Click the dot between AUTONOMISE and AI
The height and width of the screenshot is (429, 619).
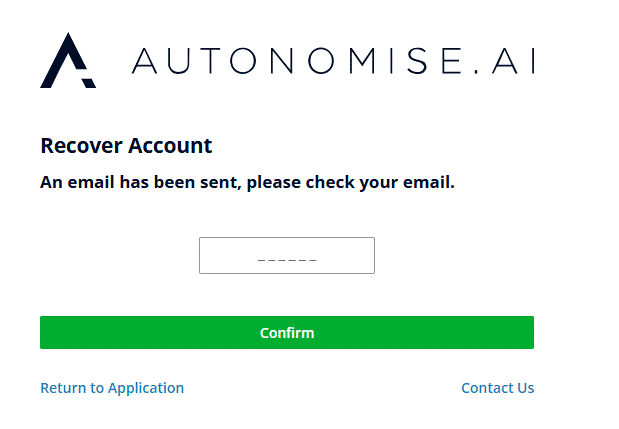476,71
